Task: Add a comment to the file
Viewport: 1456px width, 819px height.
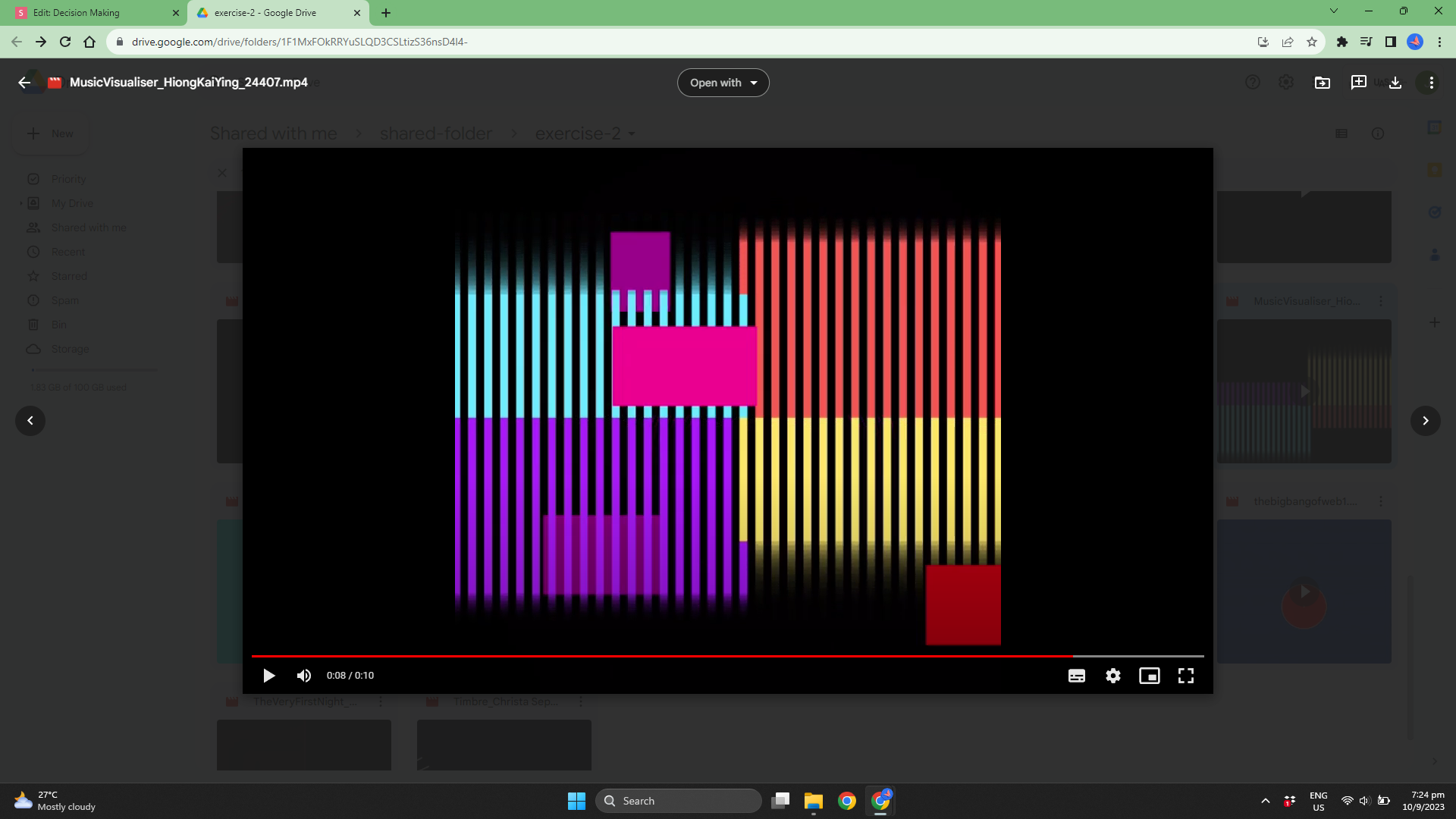Action: (x=1358, y=83)
